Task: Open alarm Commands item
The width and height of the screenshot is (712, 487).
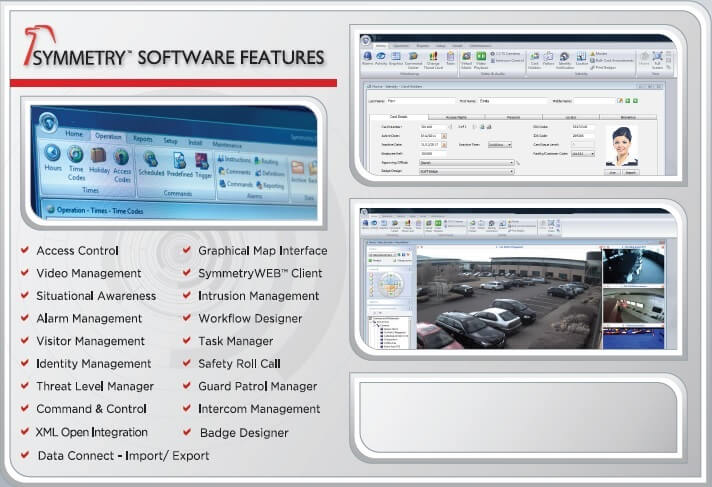Action: tap(236, 184)
